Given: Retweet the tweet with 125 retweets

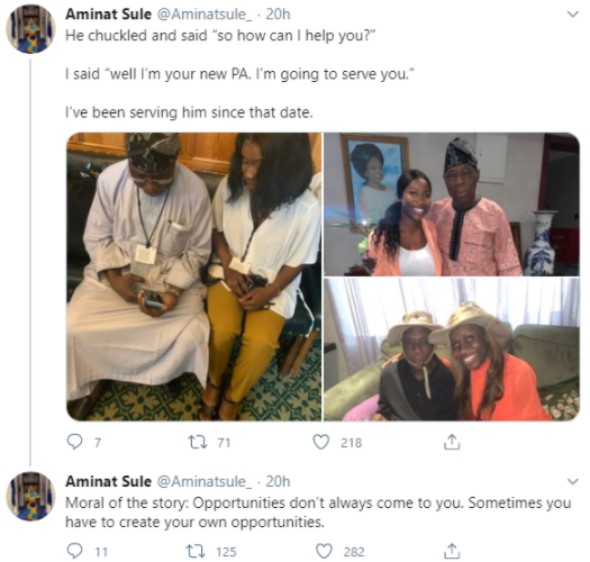Looking at the screenshot, I should pyautogui.click(x=197, y=551).
